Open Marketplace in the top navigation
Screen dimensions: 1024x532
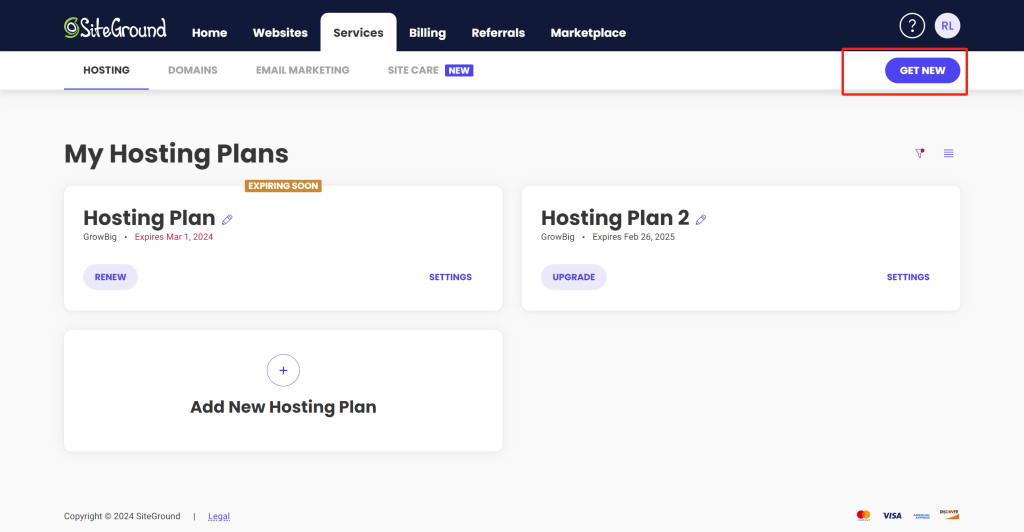(x=588, y=33)
